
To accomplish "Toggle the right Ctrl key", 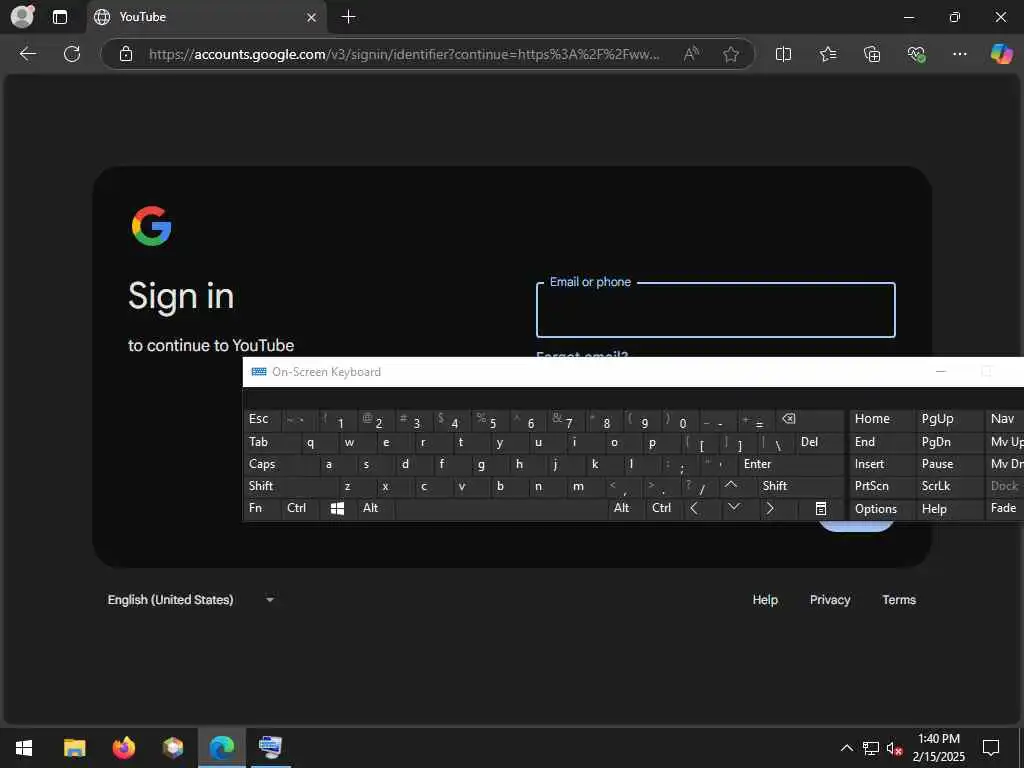I will [665, 508].
